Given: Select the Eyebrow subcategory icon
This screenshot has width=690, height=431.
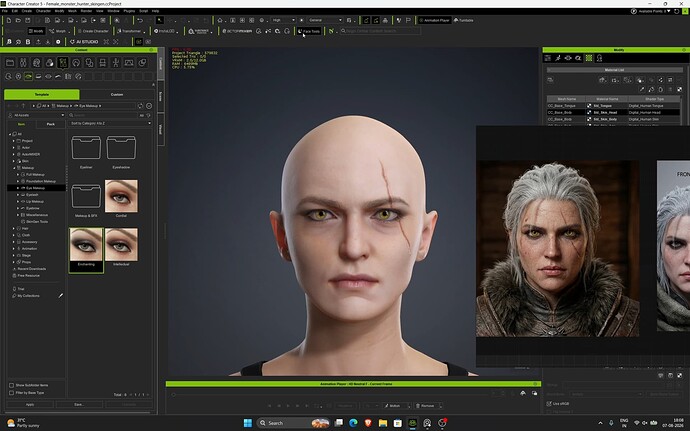Looking at the screenshot, I should [x=58, y=77].
